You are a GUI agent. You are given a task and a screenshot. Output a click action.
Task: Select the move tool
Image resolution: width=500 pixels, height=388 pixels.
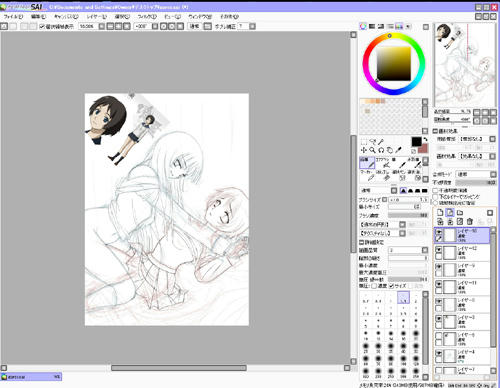[364, 150]
